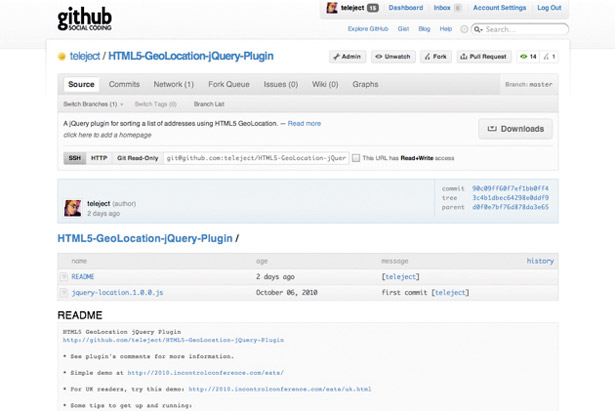Switch to the Issues (0) tab
This screenshot has height=411, width=615.
click(x=280, y=84)
